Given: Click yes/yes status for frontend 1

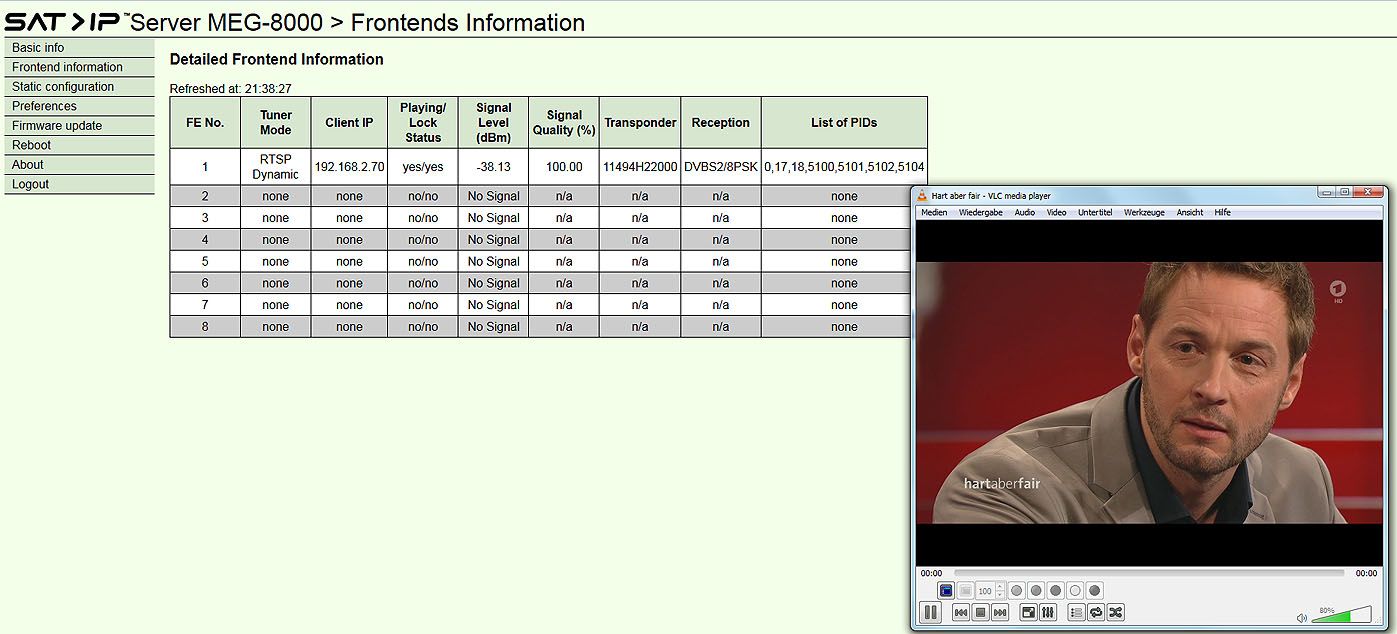Looking at the screenshot, I should click(423, 167).
